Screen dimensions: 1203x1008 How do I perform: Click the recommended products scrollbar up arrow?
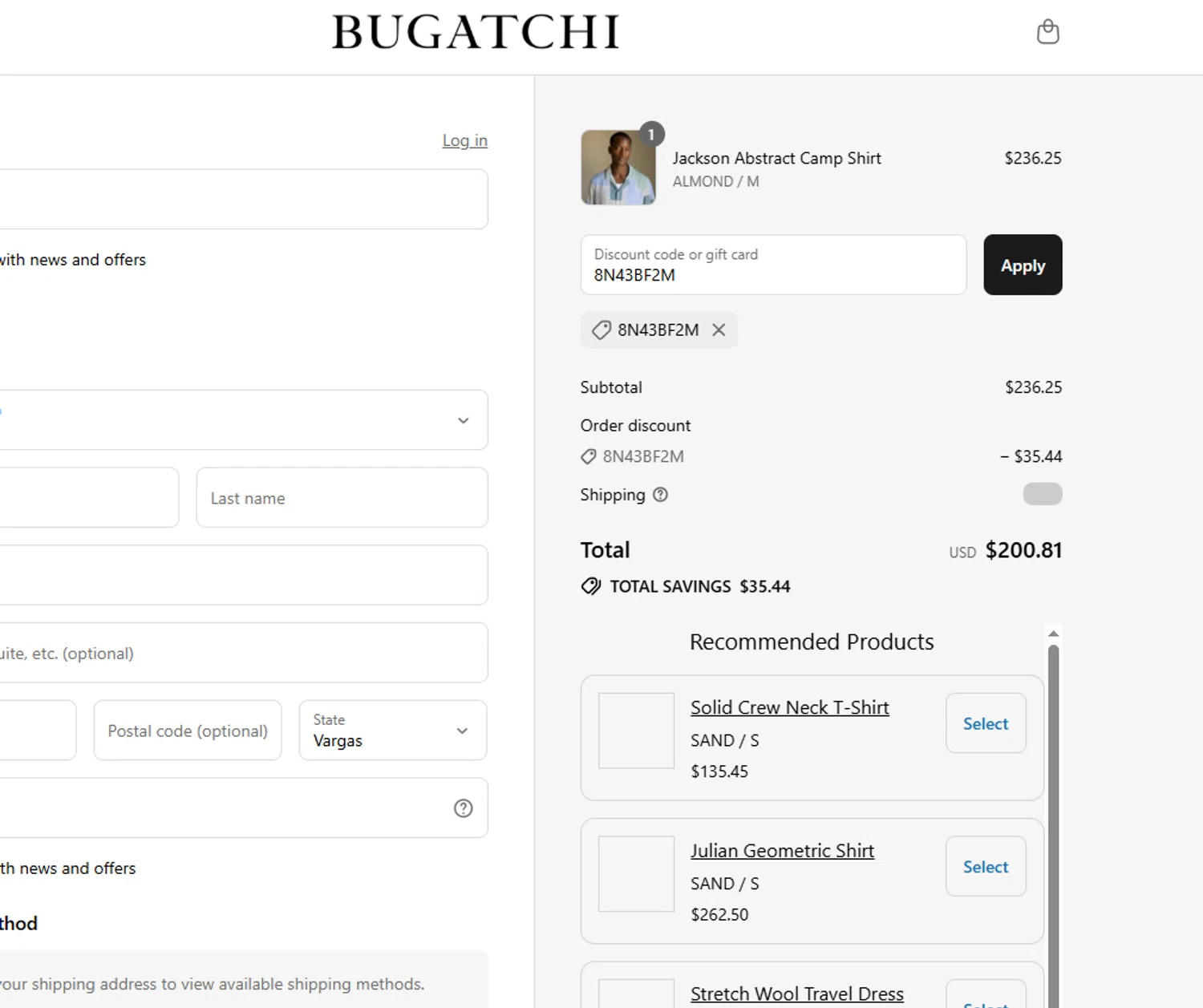[1054, 634]
